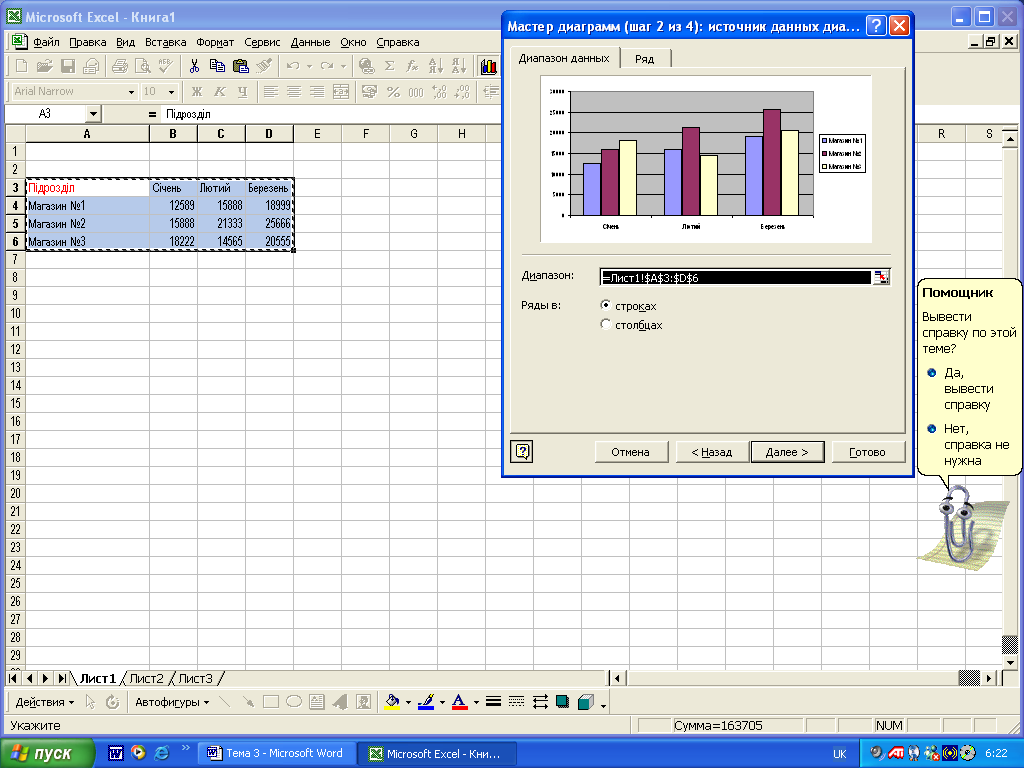
Task: Click the Copy icon in toolbar
Action: tap(217, 66)
